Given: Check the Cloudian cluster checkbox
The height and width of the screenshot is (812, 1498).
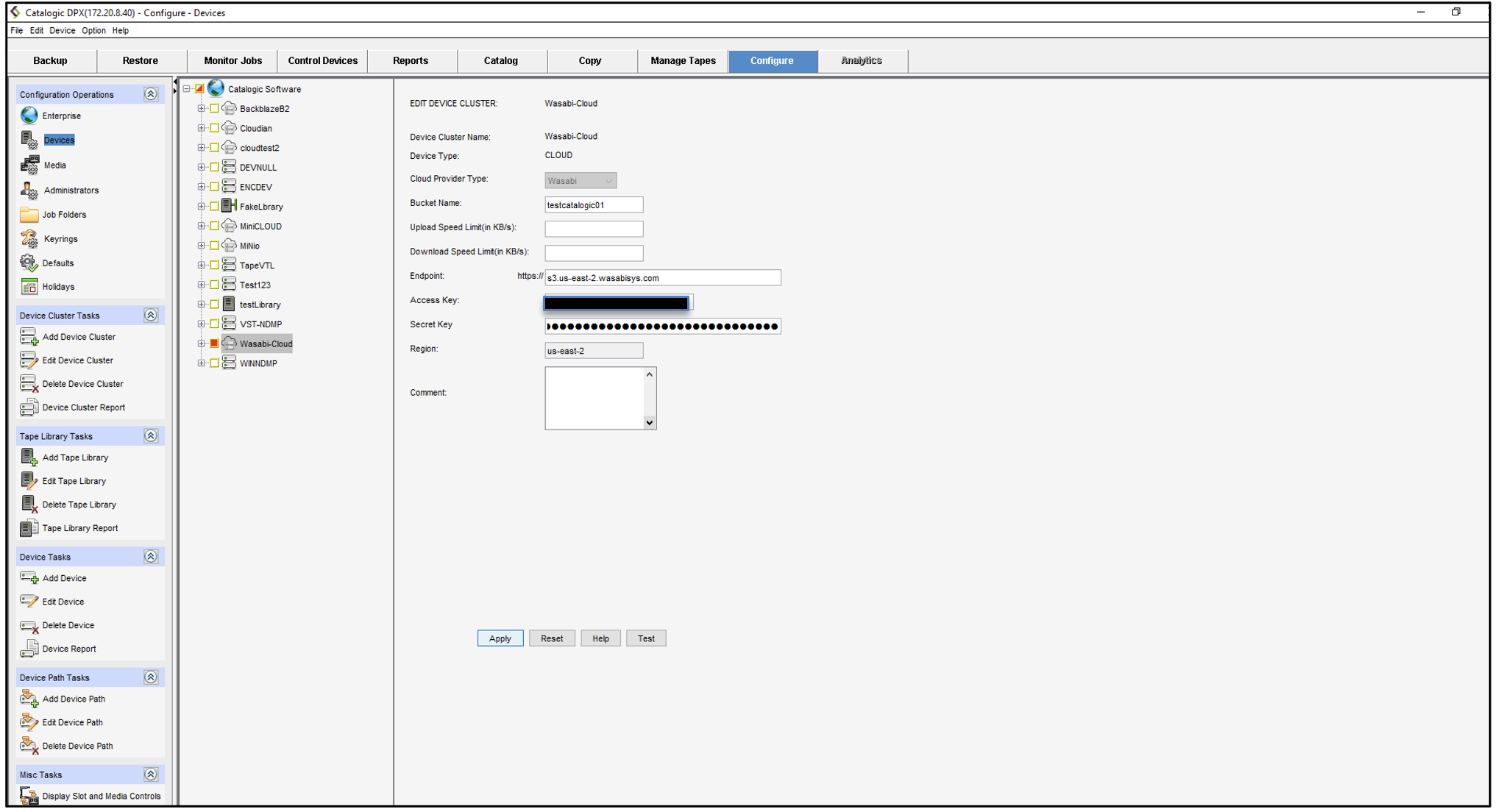Looking at the screenshot, I should tap(214, 128).
